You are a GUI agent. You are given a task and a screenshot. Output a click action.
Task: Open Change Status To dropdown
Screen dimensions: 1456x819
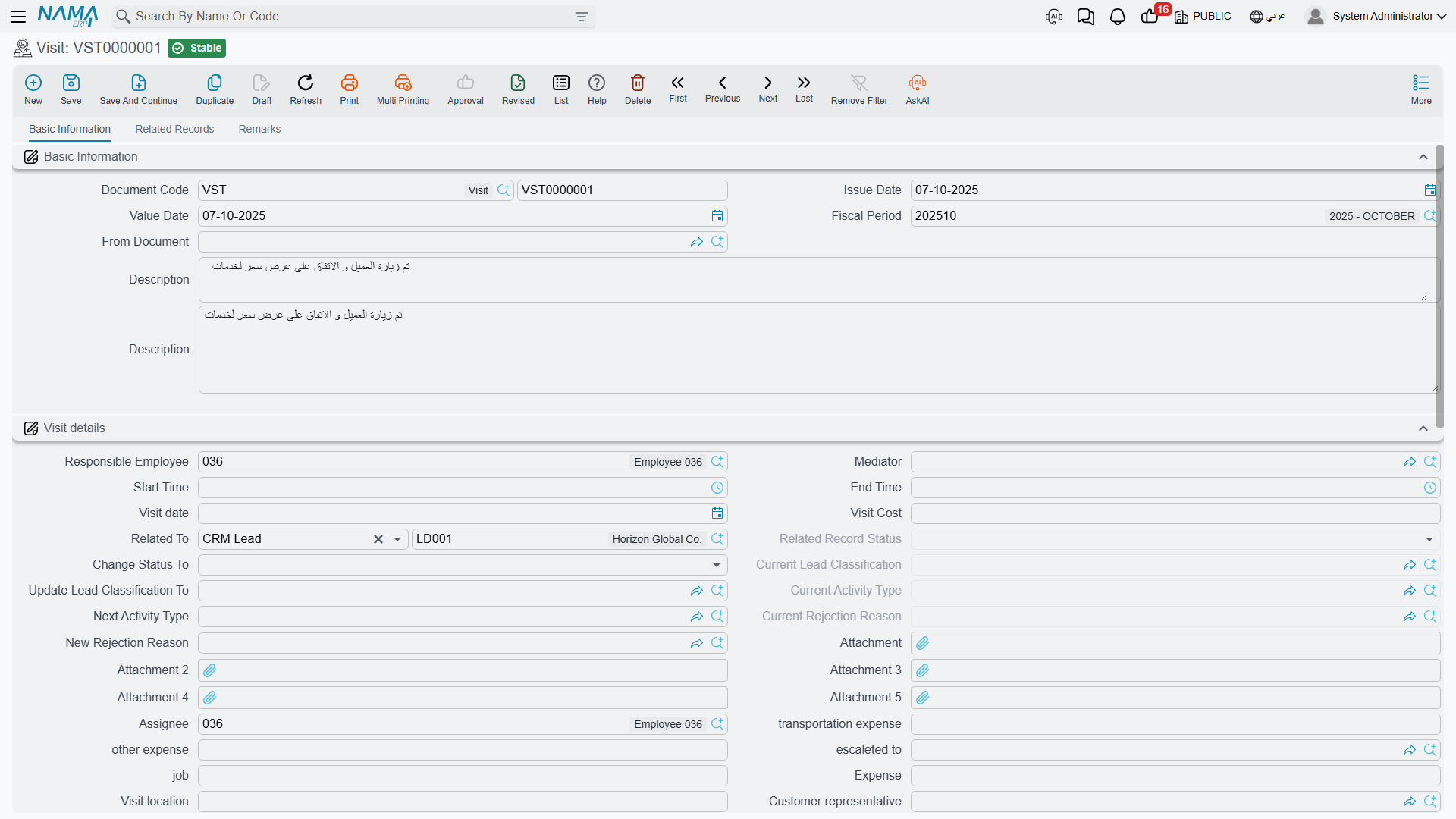[x=717, y=565]
